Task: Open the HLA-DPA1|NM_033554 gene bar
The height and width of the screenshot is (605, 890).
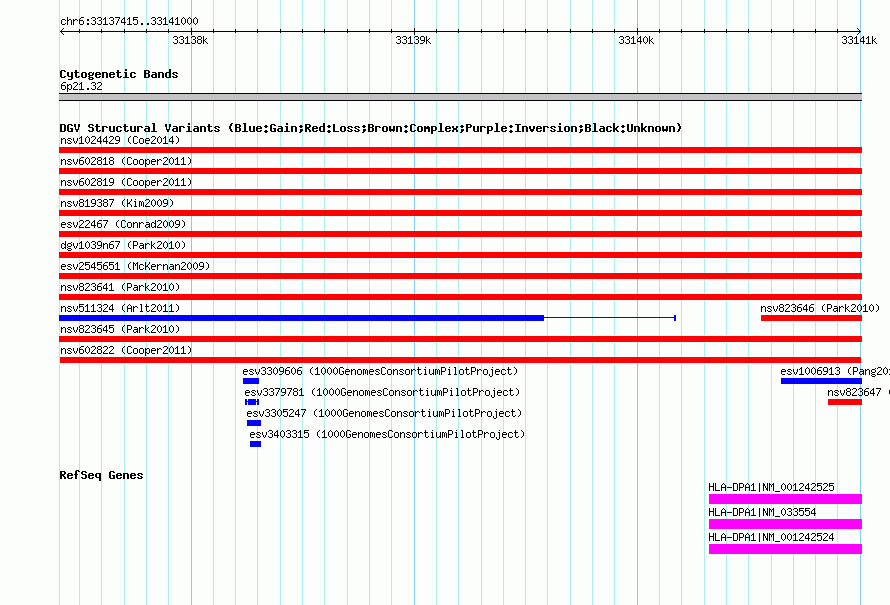Action: click(x=786, y=524)
